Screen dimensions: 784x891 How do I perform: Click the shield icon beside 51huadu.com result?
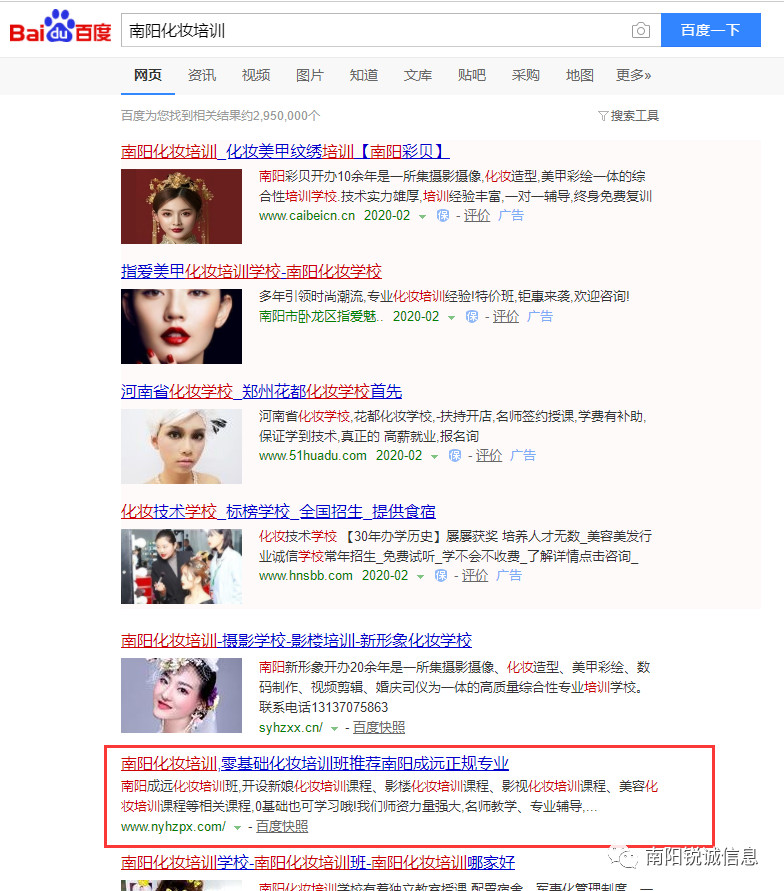[455, 456]
